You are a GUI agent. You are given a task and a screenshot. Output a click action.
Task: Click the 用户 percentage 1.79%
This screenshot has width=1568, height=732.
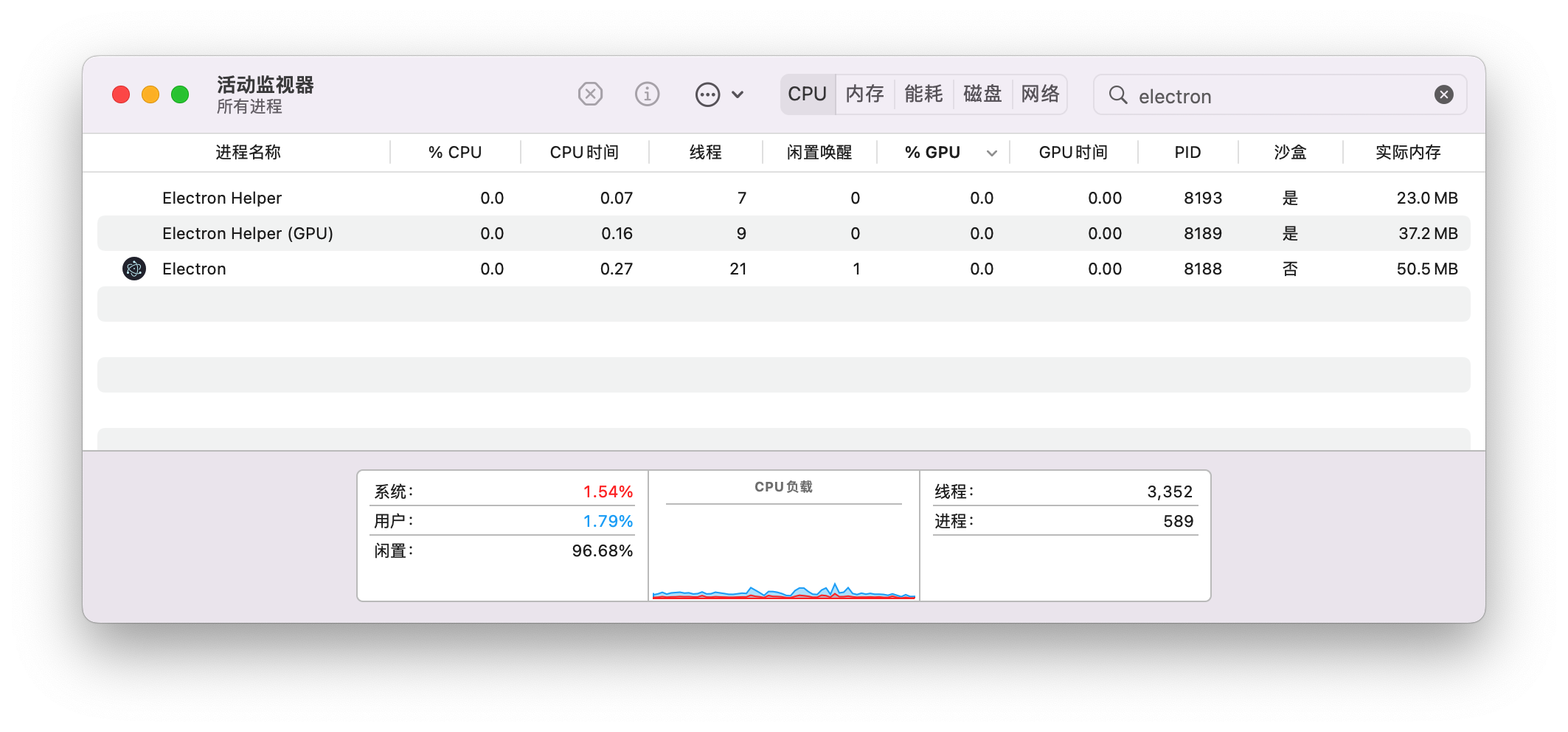pos(608,521)
